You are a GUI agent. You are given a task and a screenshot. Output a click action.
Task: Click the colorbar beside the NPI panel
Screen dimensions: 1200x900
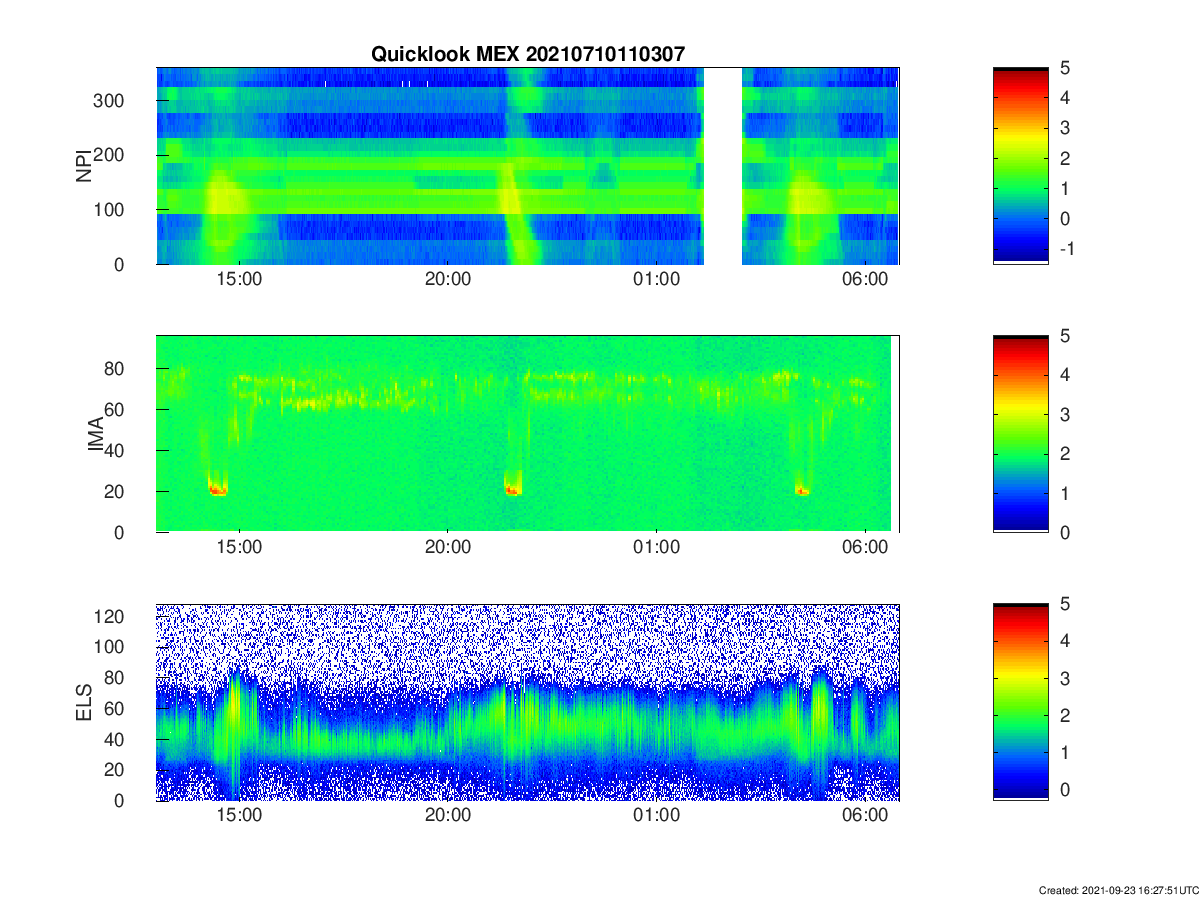(1021, 165)
